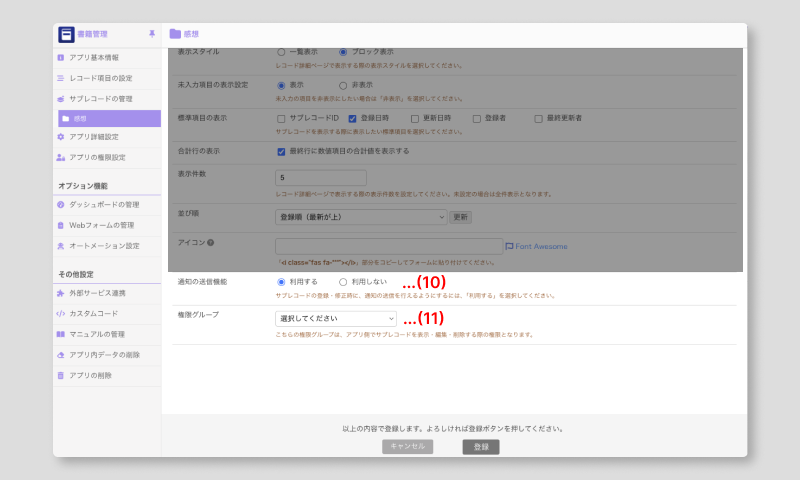800x480 pixels.
Task: Open アプリ内データの削除 menu item
Action: point(107,355)
